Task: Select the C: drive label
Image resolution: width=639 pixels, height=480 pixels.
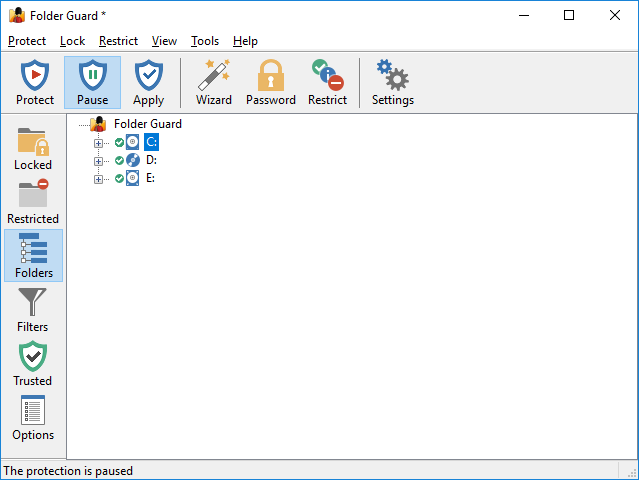Action: [x=151, y=142]
